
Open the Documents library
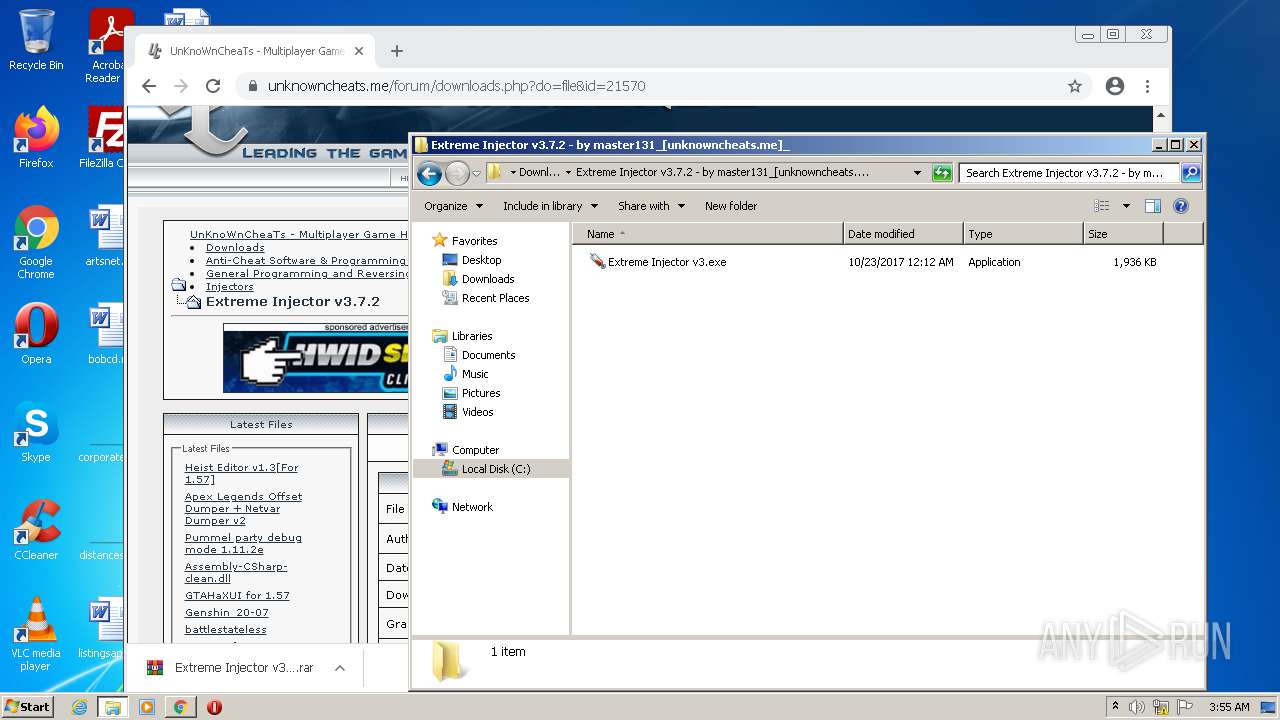488,355
